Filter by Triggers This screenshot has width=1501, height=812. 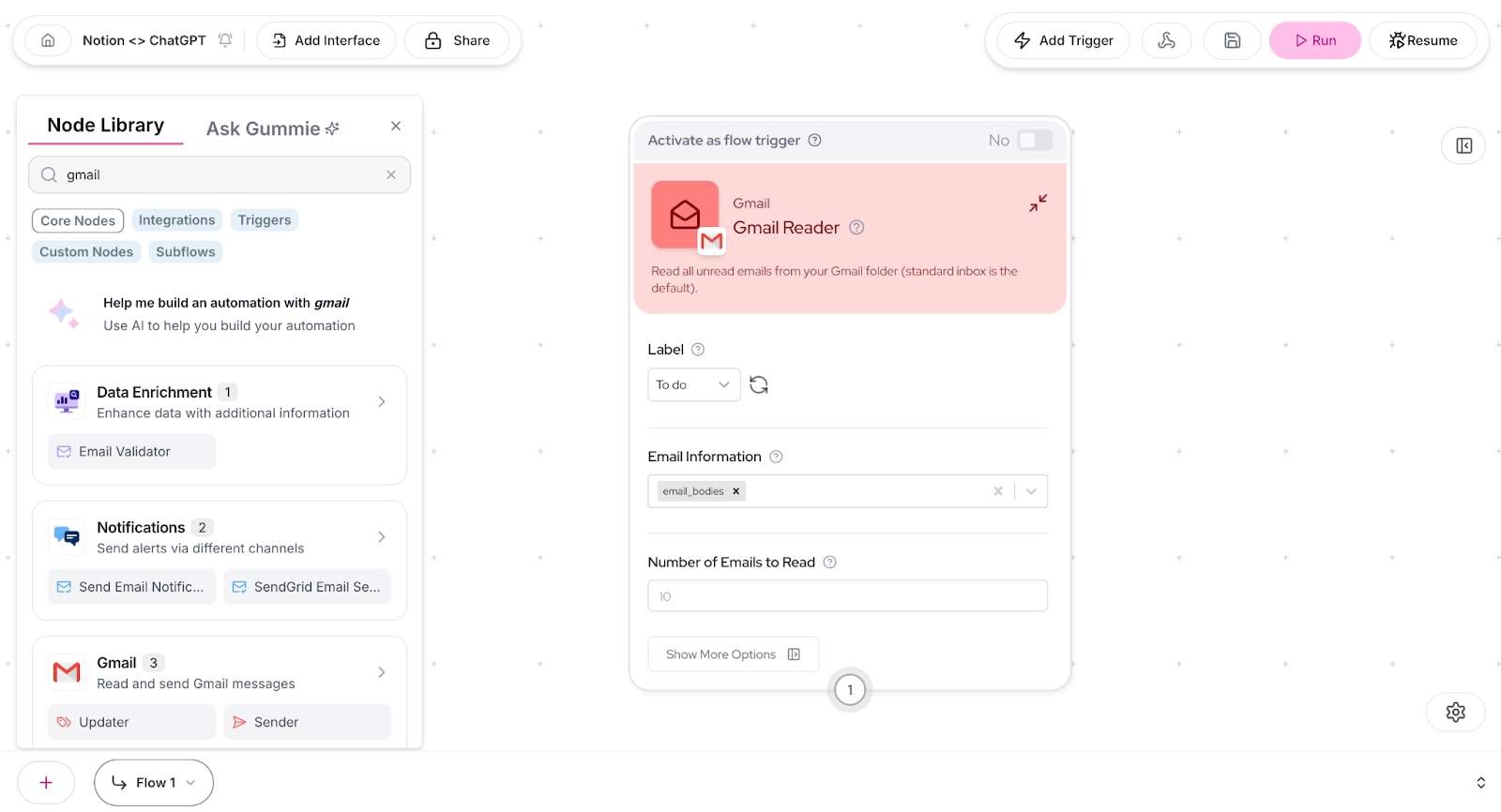pos(265,220)
